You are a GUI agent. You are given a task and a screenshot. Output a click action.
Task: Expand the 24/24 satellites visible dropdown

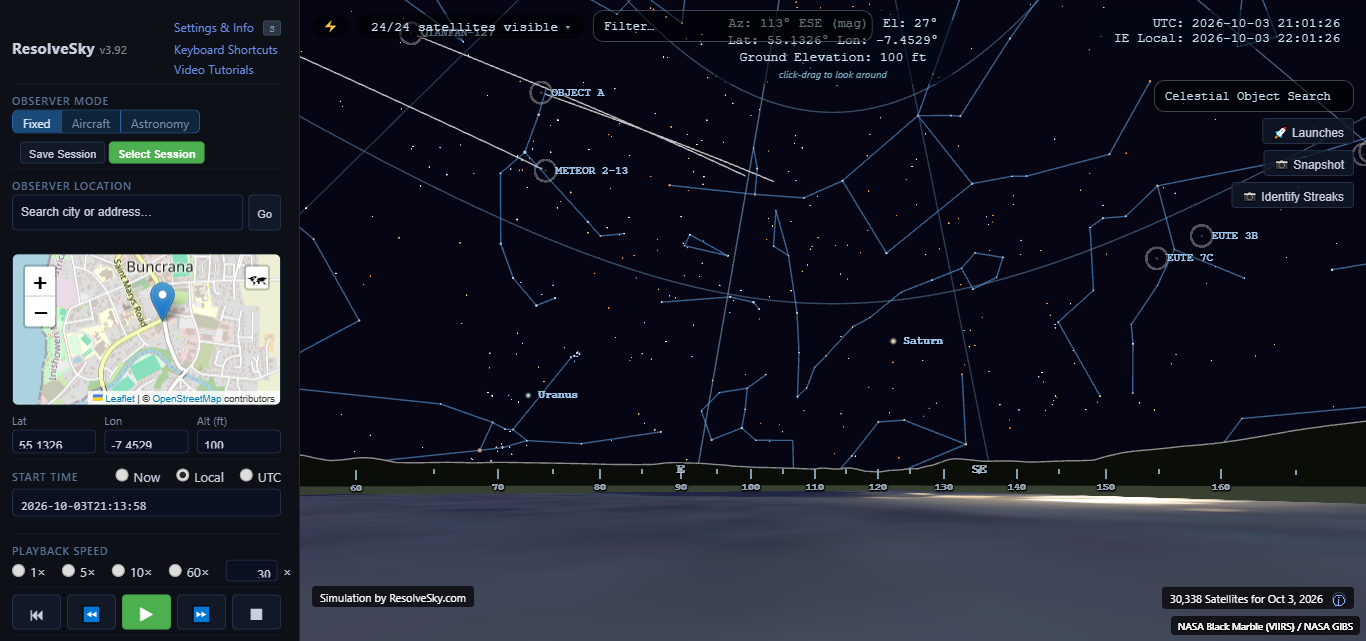coord(470,27)
